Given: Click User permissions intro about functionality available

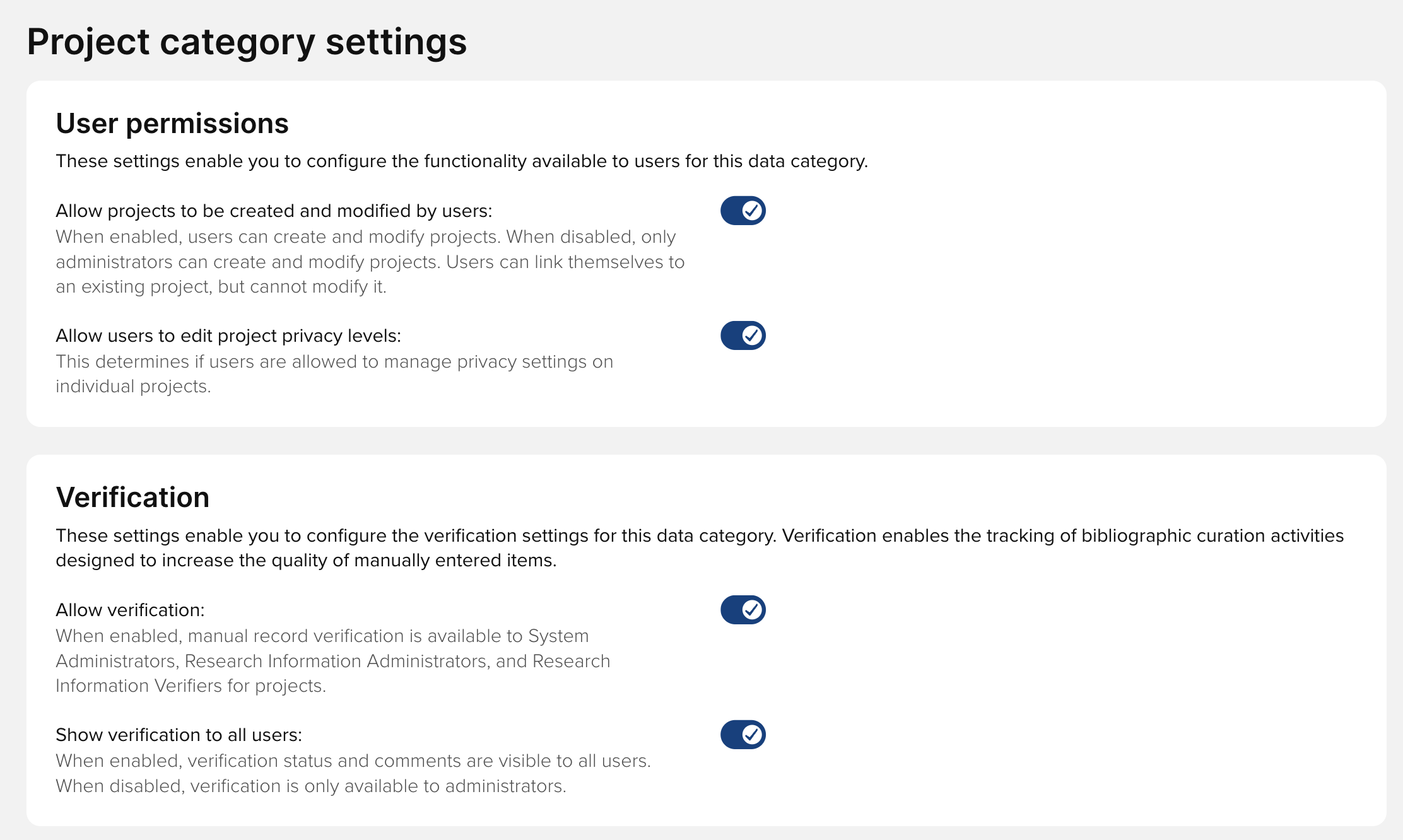Looking at the screenshot, I should [461, 161].
